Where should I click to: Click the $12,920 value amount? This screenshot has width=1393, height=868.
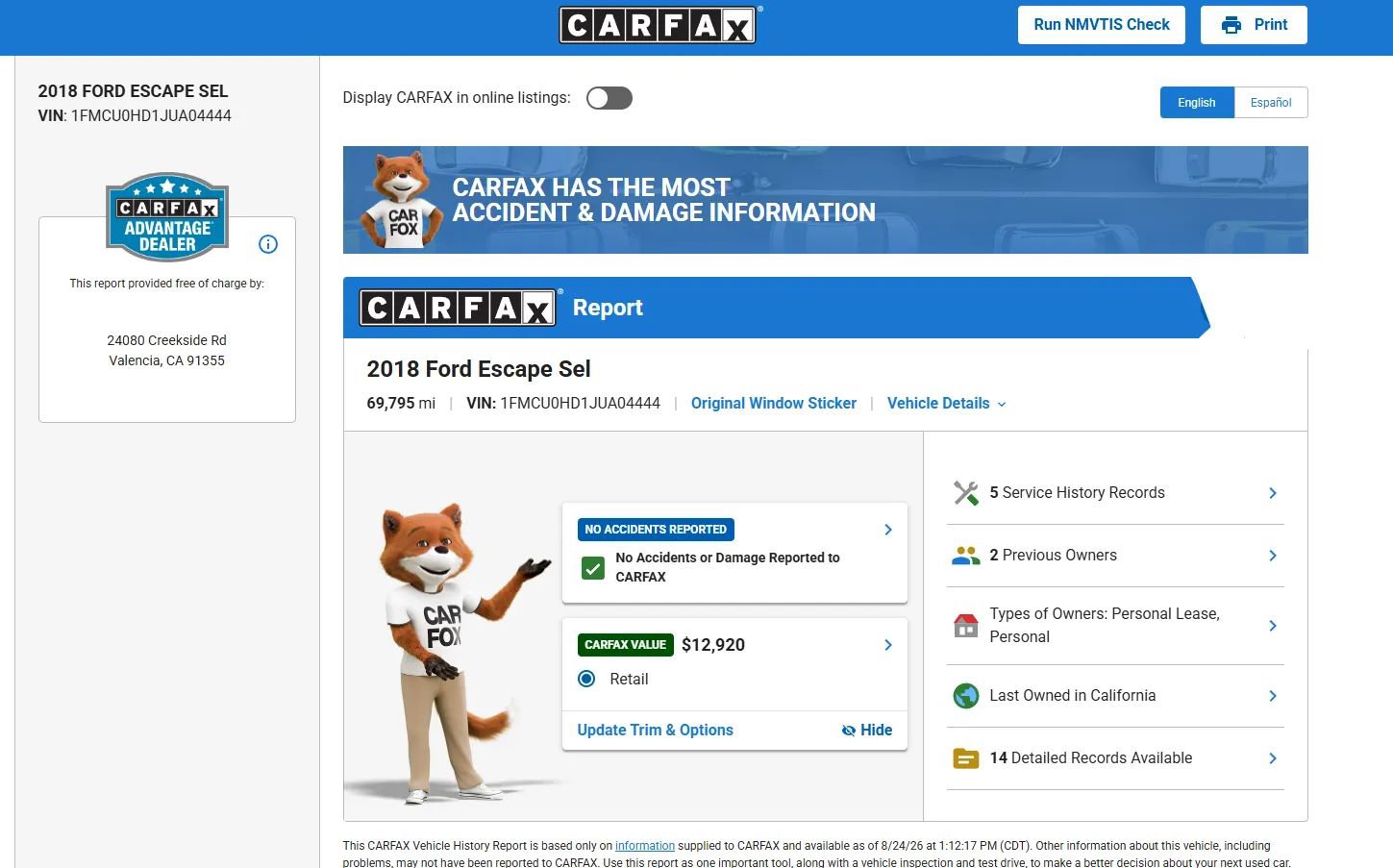point(713,645)
